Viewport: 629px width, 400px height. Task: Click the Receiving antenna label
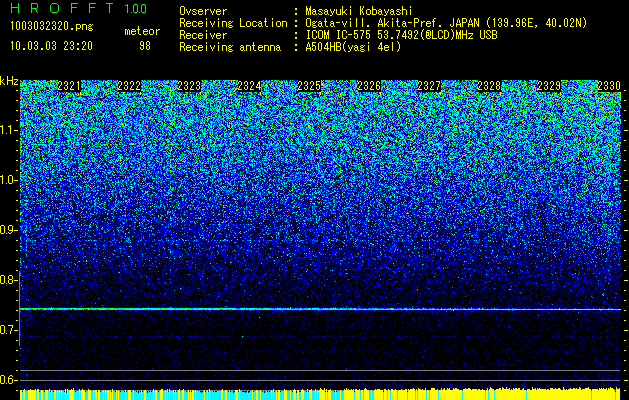[230, 47]
